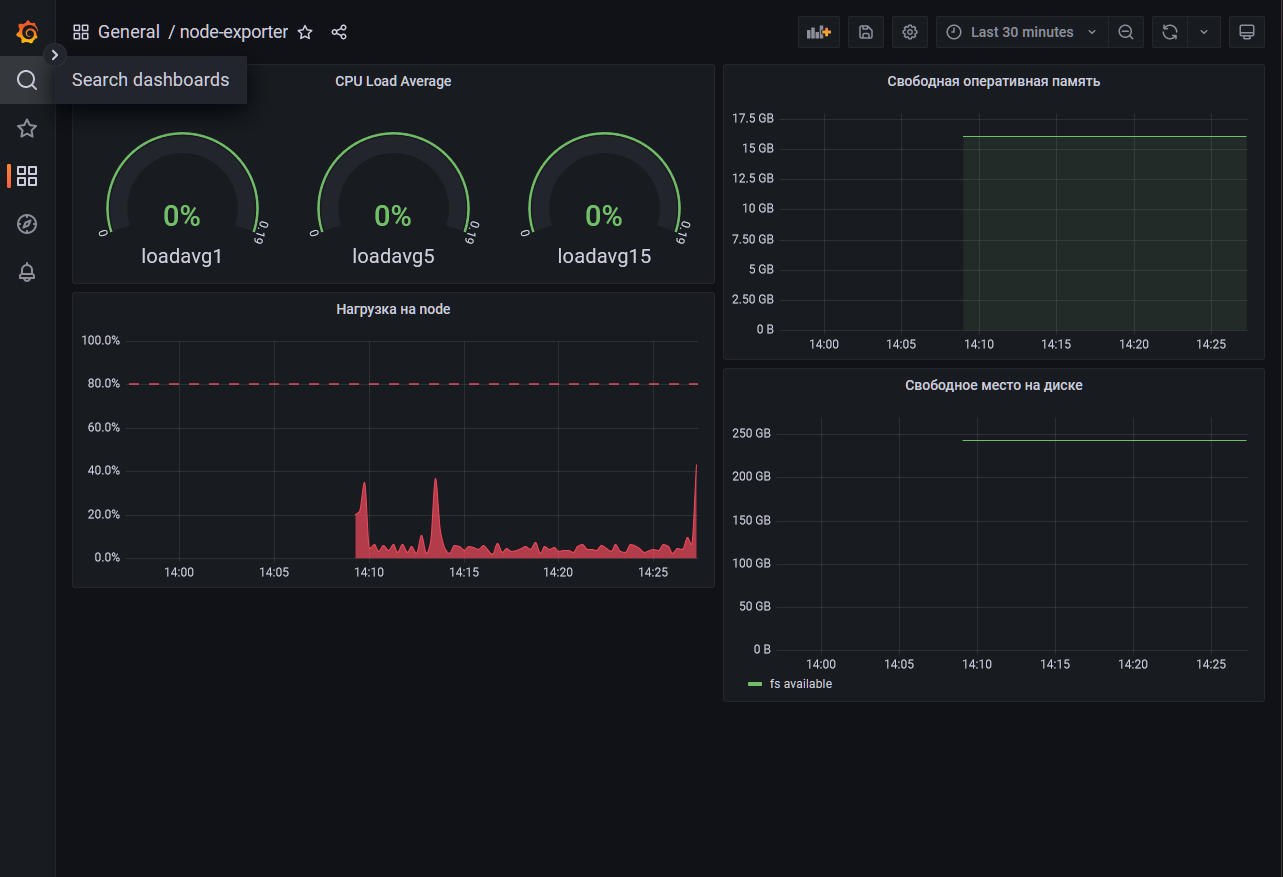Open the Нагрузка на node panel menu

point(393,309)
